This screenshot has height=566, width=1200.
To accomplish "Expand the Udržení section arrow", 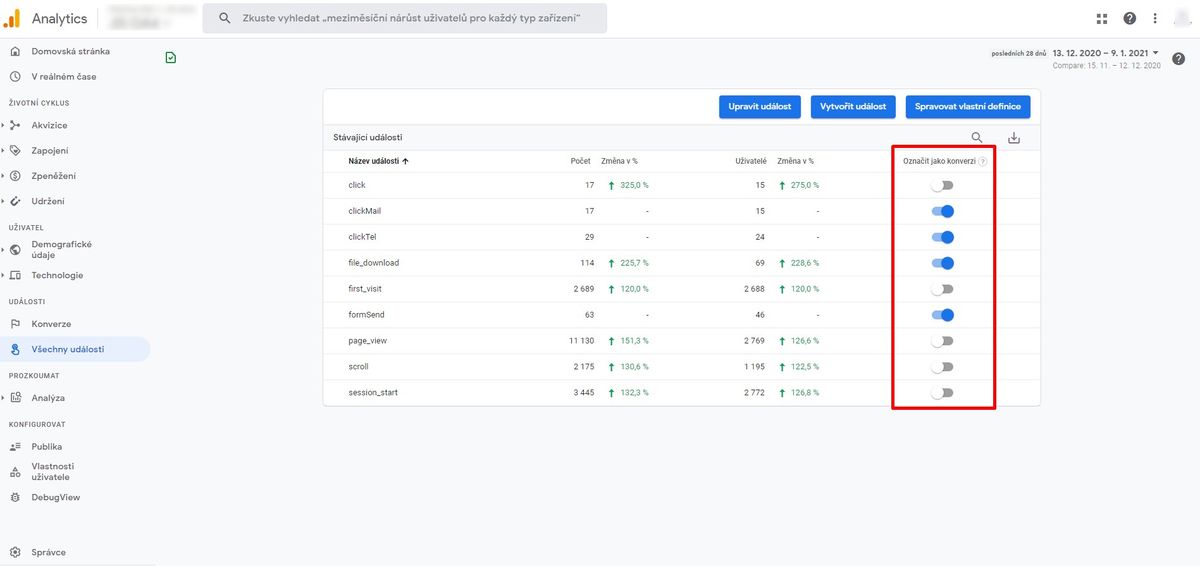I will click(3, 201).
